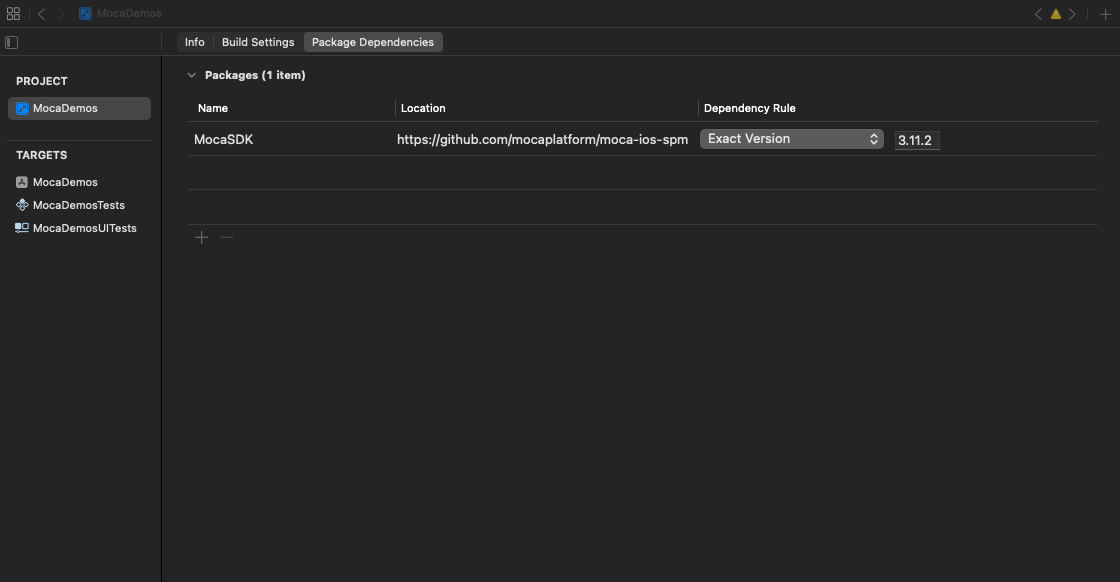1120x582 pixels.
Task: Remove a package with the minus button
Action: (x=226, y=237)
